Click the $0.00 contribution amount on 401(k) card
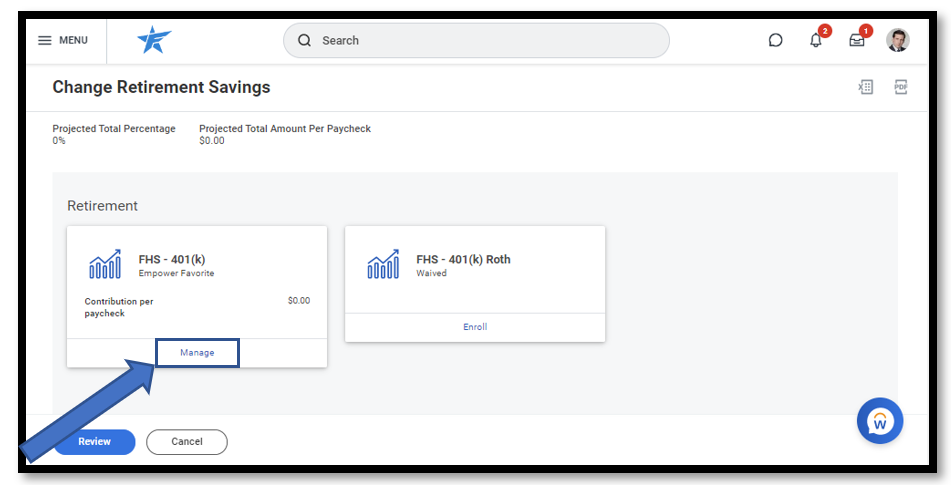The image size is (951, 485). 299,301
